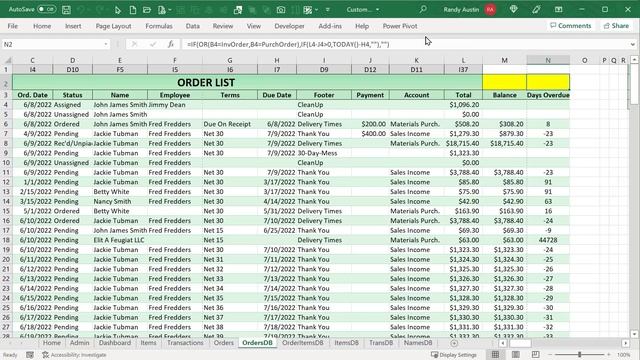Click the diamond premium icon
The height and width of the screenshot is (360, 640).
coord(513,9)
